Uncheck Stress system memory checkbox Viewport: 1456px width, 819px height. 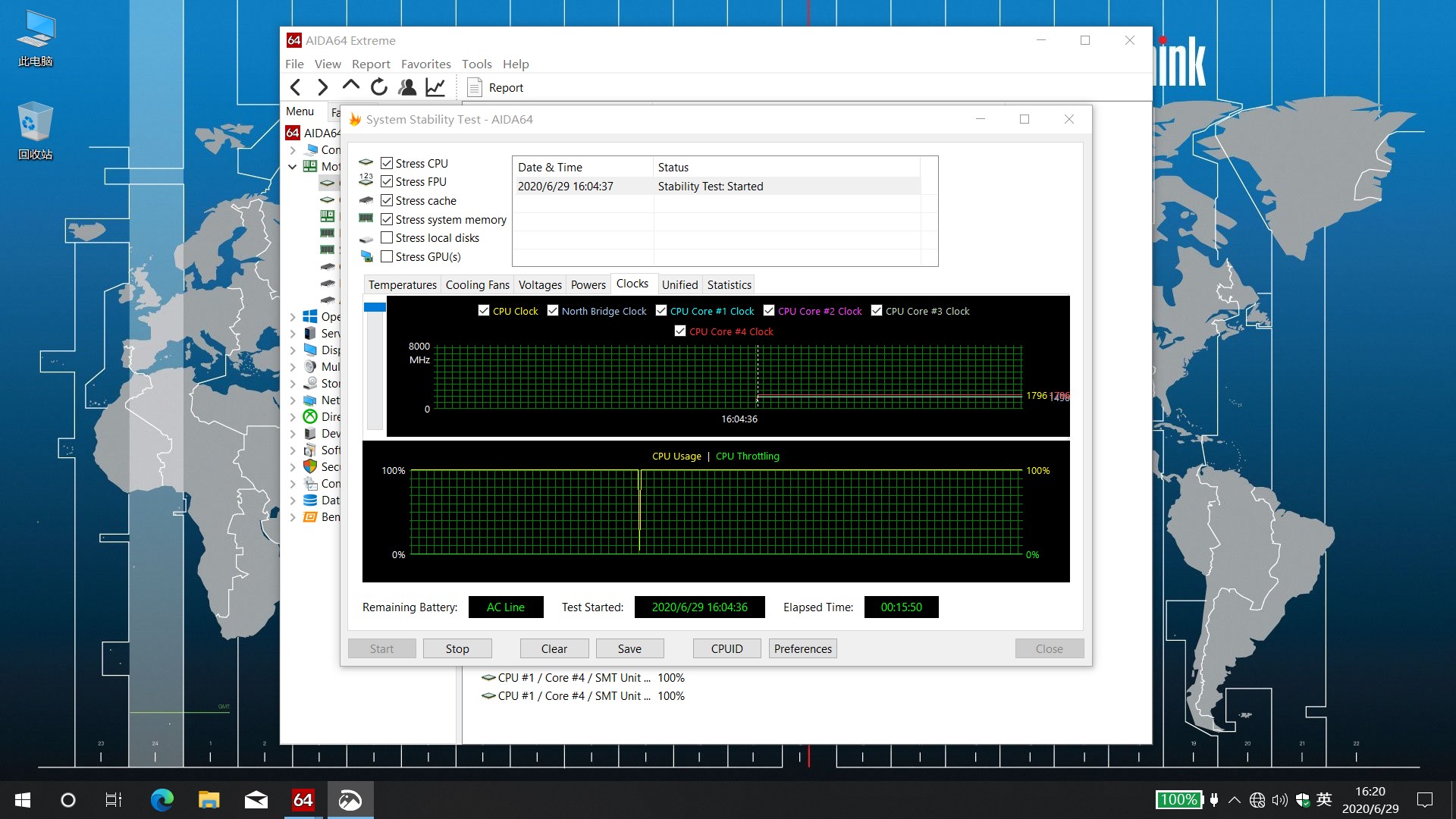point(387,219)
